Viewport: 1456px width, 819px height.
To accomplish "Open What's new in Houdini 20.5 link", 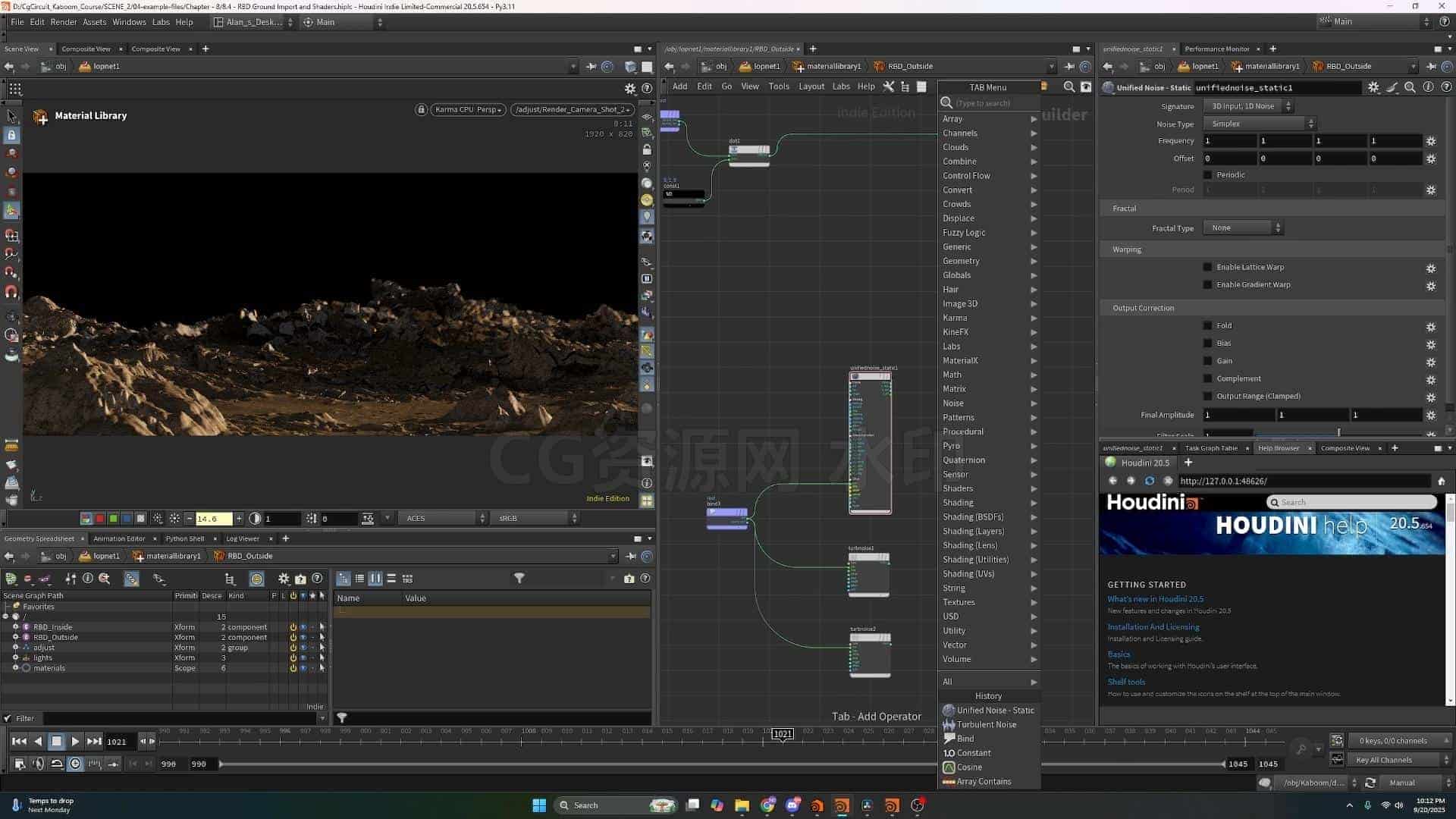I will click(x=1155, y=599).
